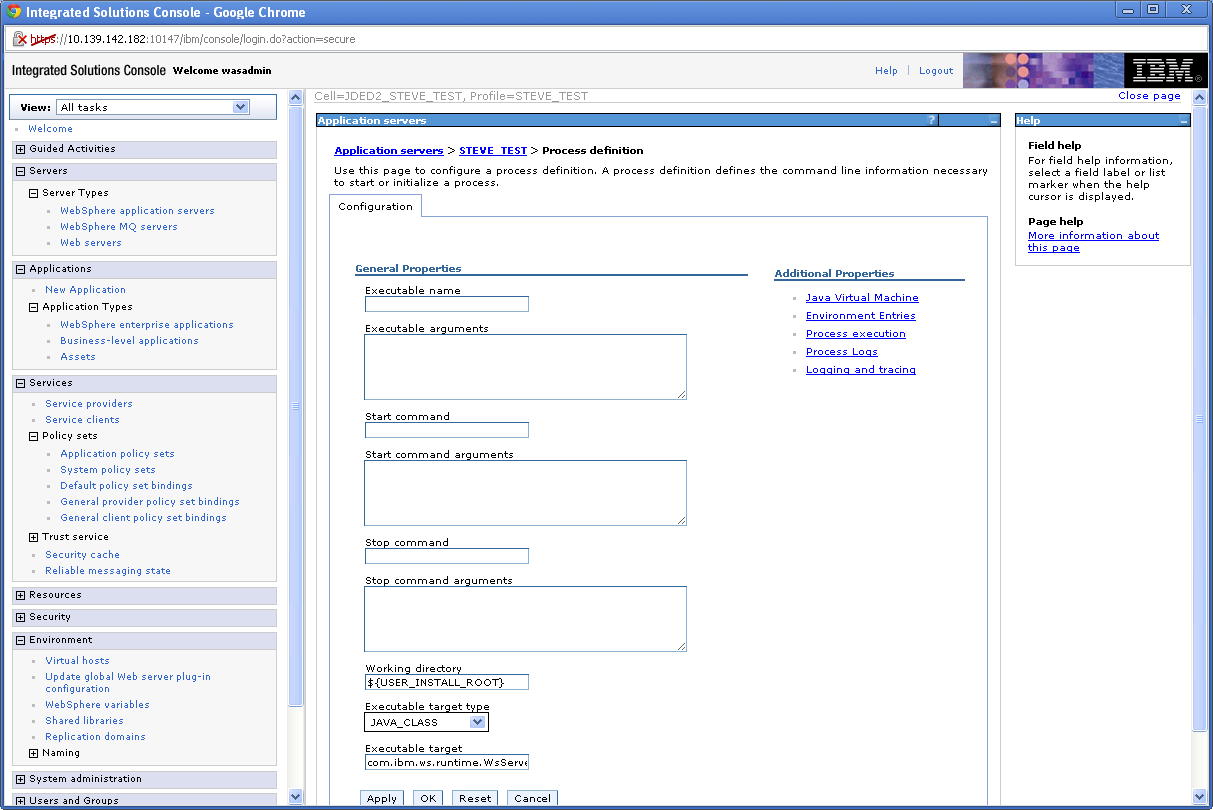Screen dimensions: 1213x810
Task: Click the Cancel button
Action: point(532,798)
